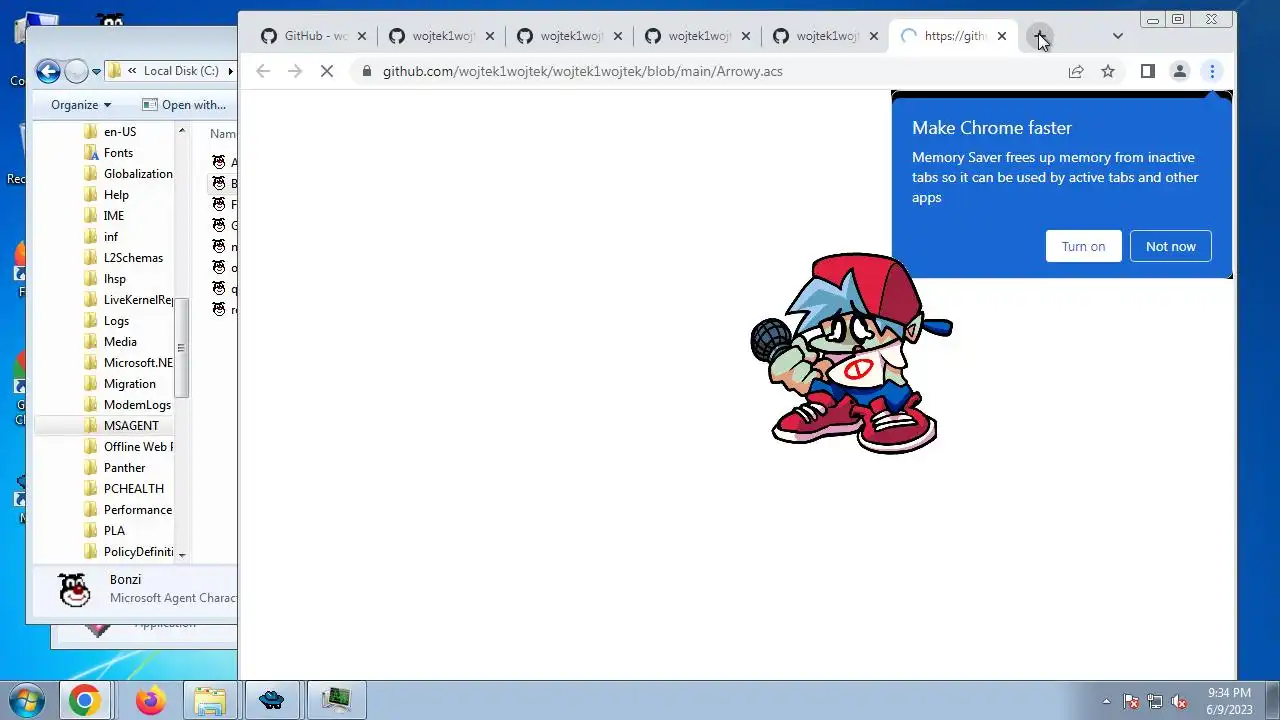Image resolution: width=1280 pixels, height=720 pixels.
Task: Open Explorer's recent pages dropdown arrow
Action: click(x=96, y=71)
